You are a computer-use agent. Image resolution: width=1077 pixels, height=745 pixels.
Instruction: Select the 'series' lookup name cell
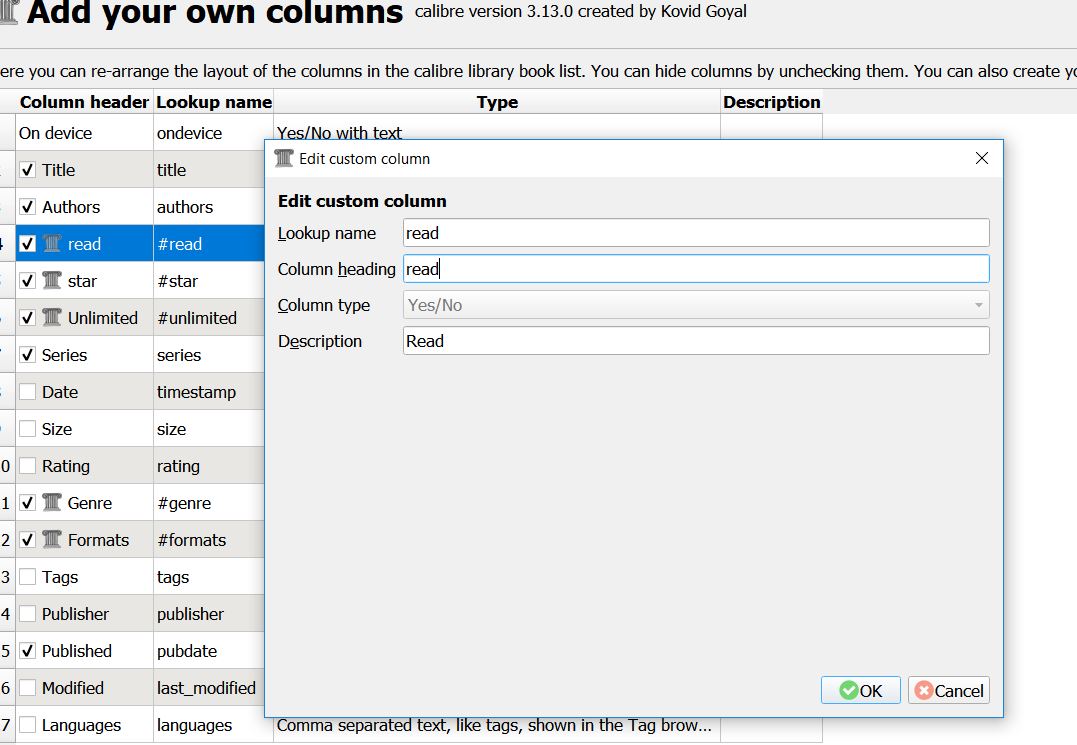[209, 355]
